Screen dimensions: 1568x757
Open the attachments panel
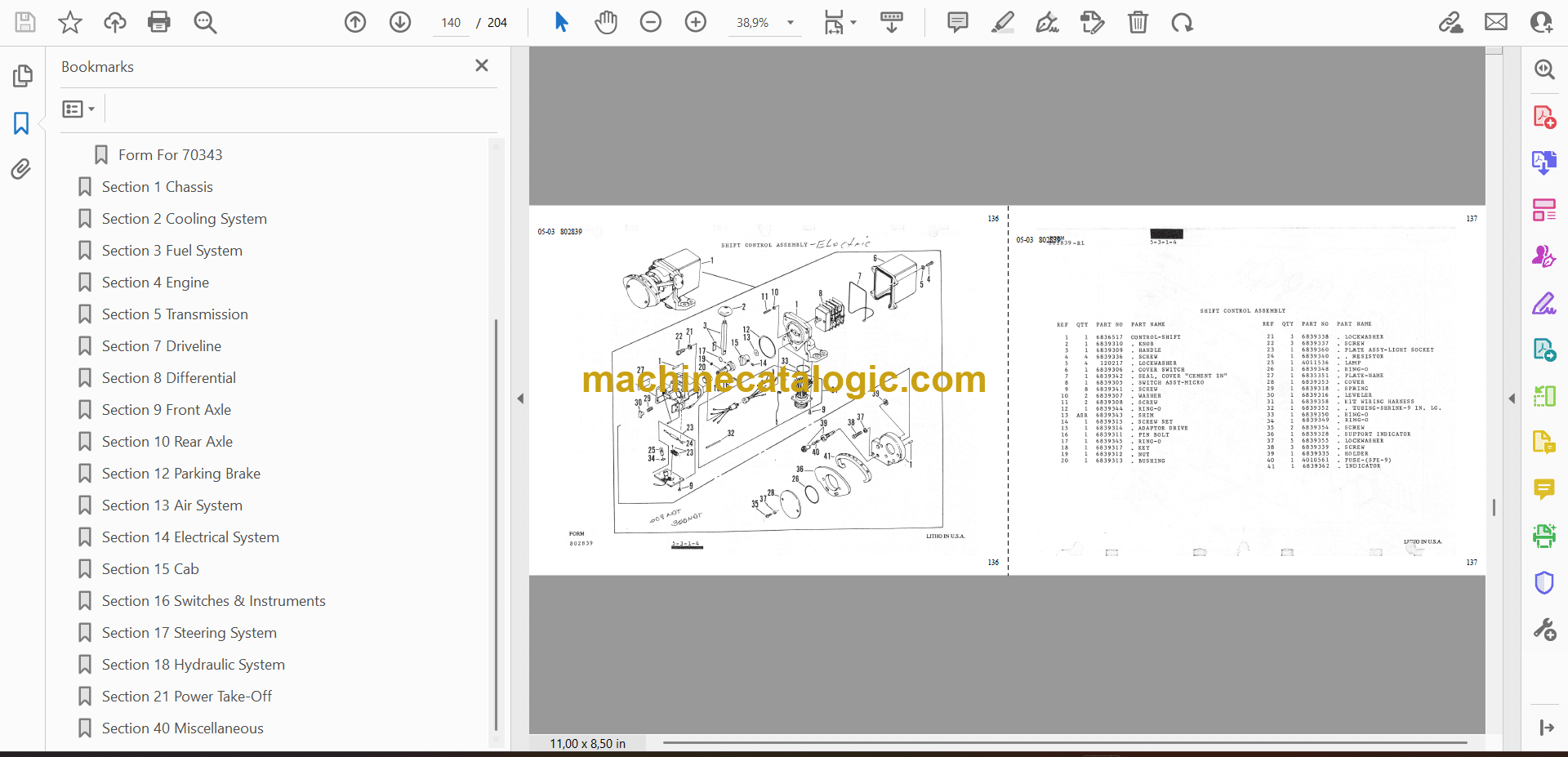22,169
